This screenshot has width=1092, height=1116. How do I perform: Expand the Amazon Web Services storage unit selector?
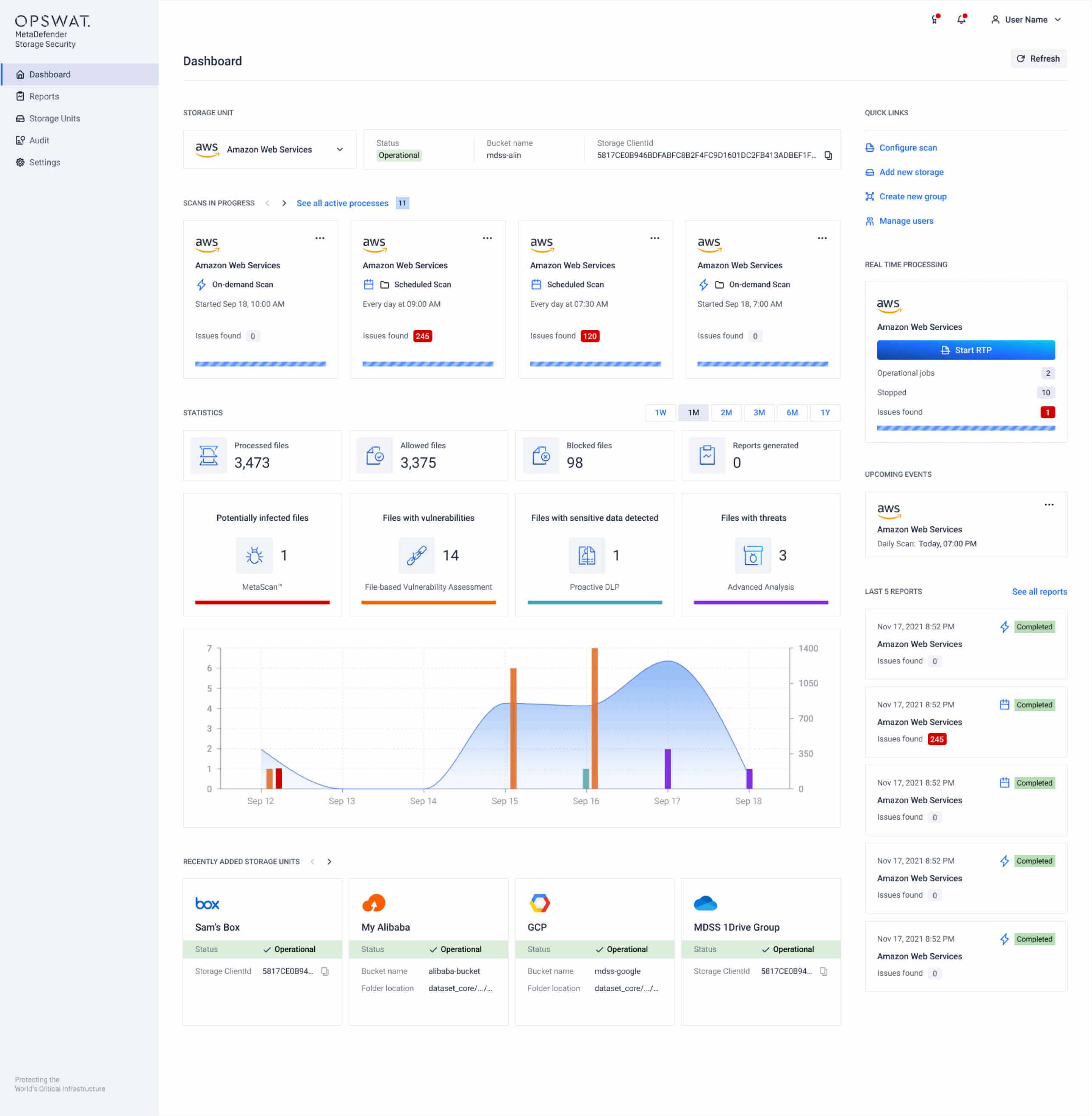pos(339,149)
